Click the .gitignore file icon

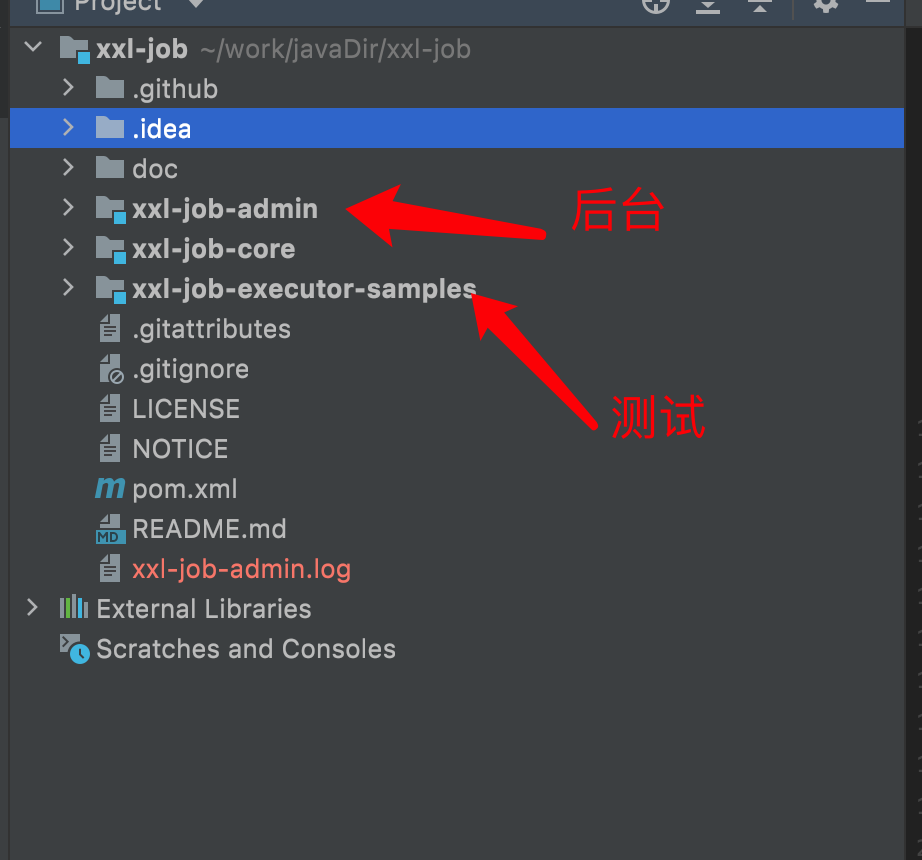[110, 369]
